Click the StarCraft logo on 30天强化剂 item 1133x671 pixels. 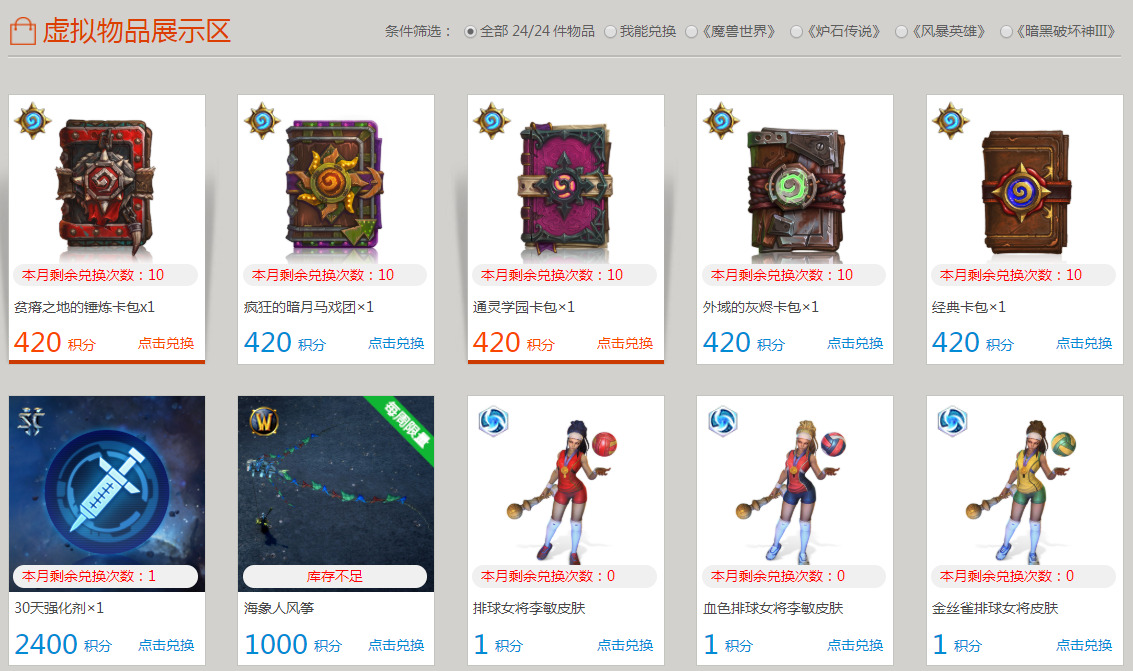(x=30, y=420)
